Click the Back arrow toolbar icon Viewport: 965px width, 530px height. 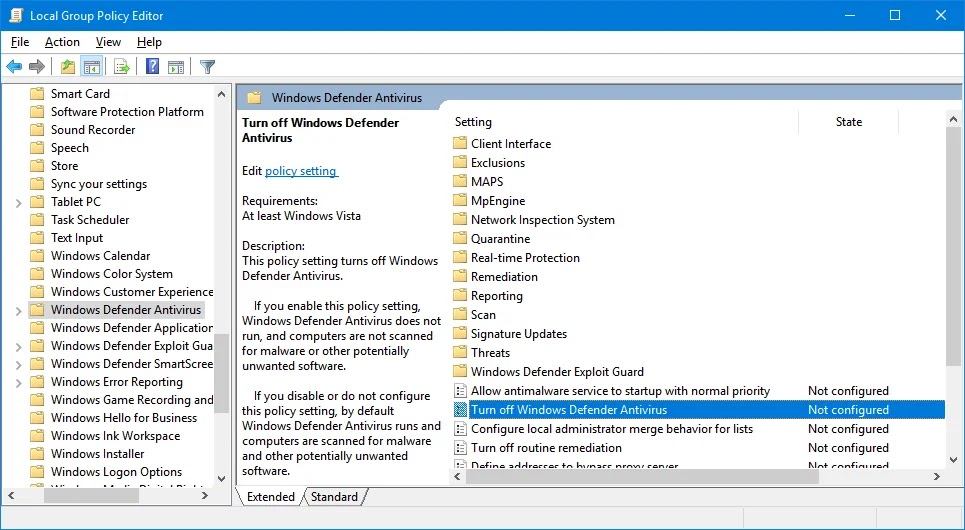point(14,66)
